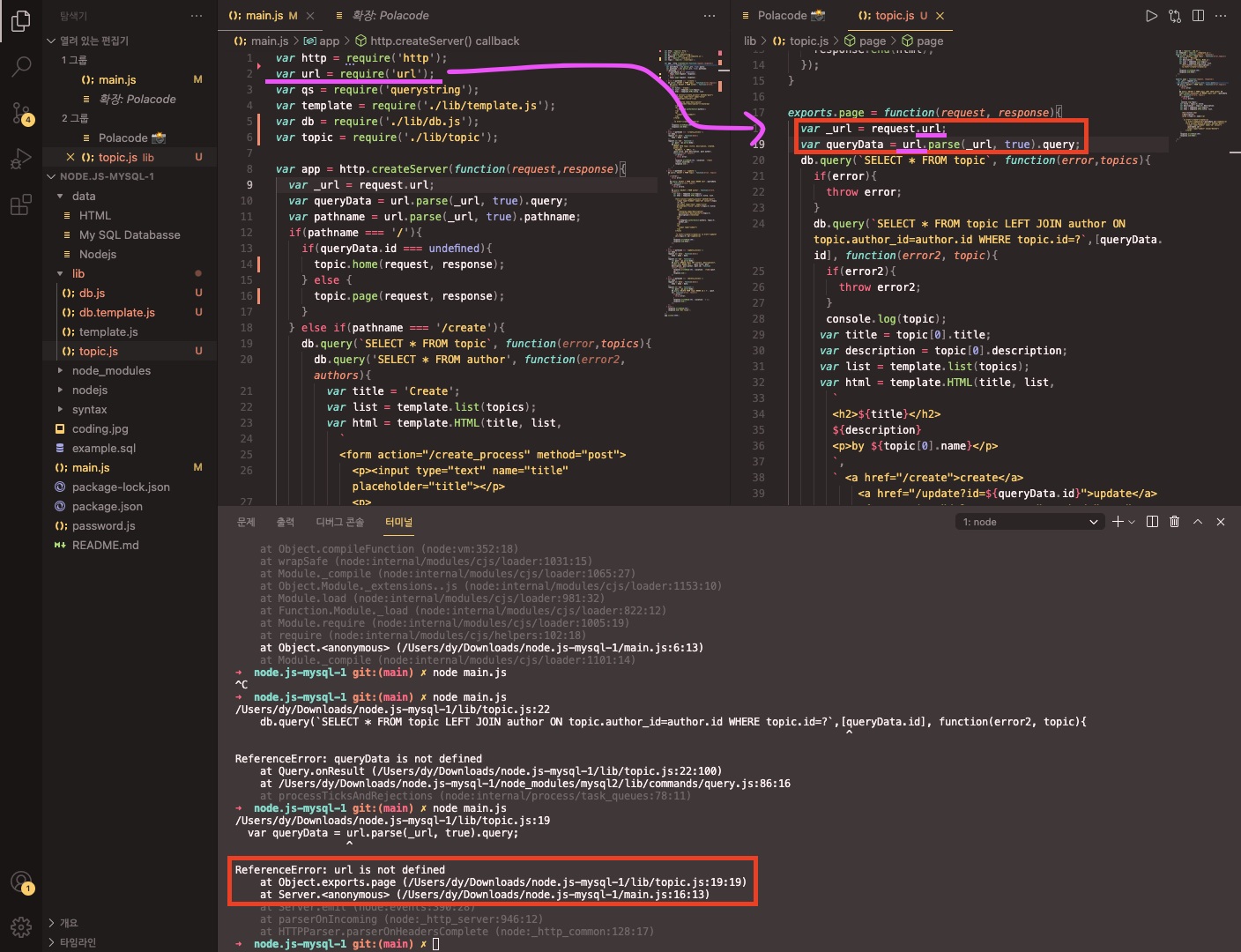Open right editor group more actions
The width and height of the screenshot is (1241, 952).
point(1221,16)
